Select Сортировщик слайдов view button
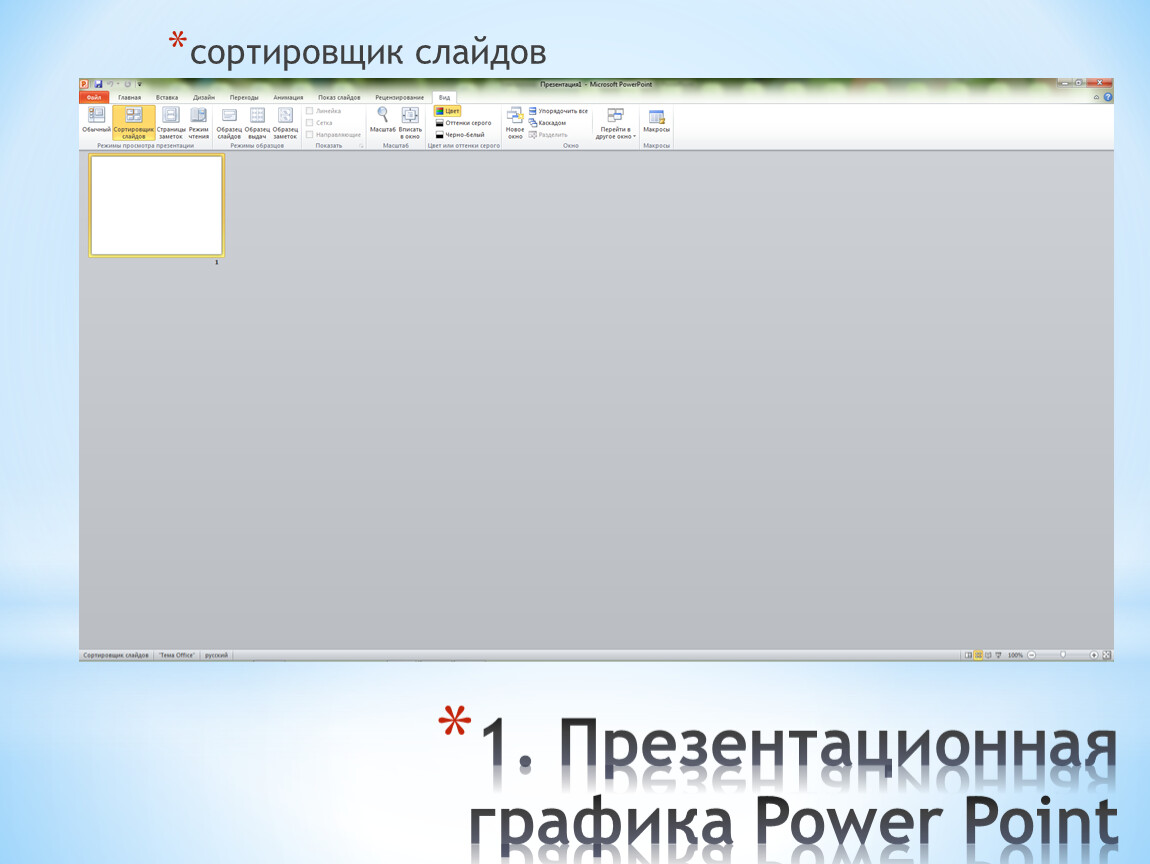The height and width of the screenshot is (864, 1150). coord(133,122)
